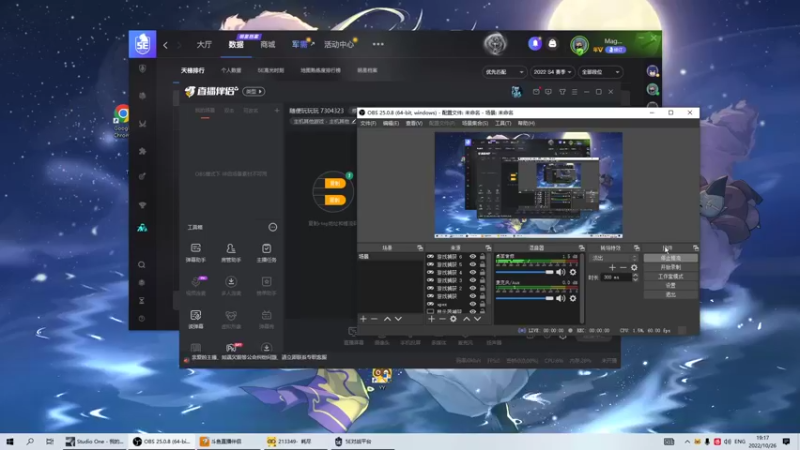Pop out the OBS mixer dock
800x450 pixels.
581,248
